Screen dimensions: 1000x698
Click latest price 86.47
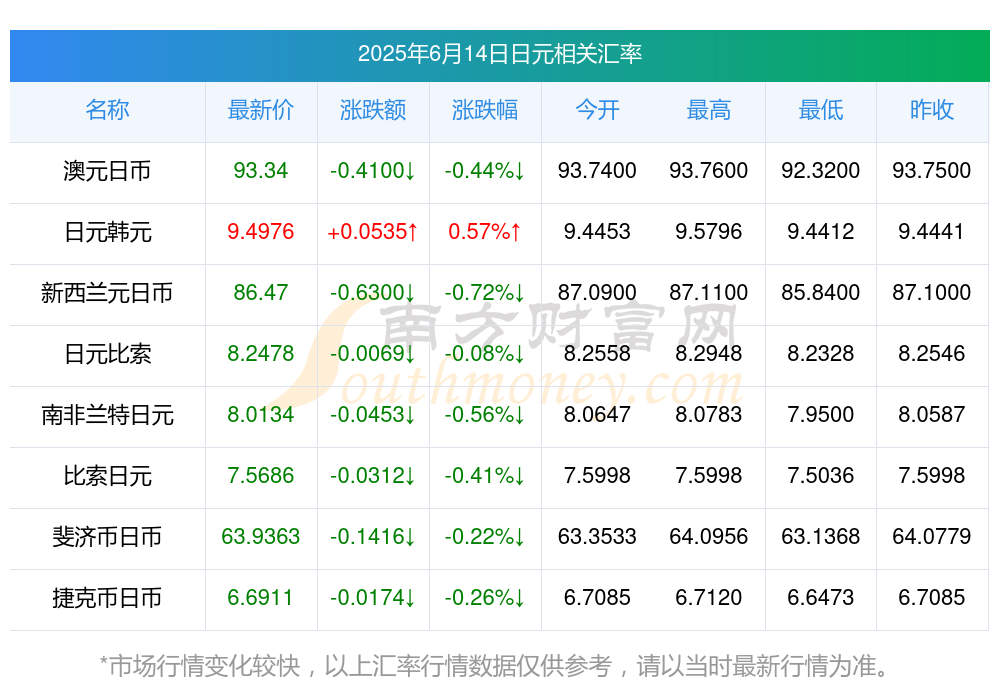point(261,292)
